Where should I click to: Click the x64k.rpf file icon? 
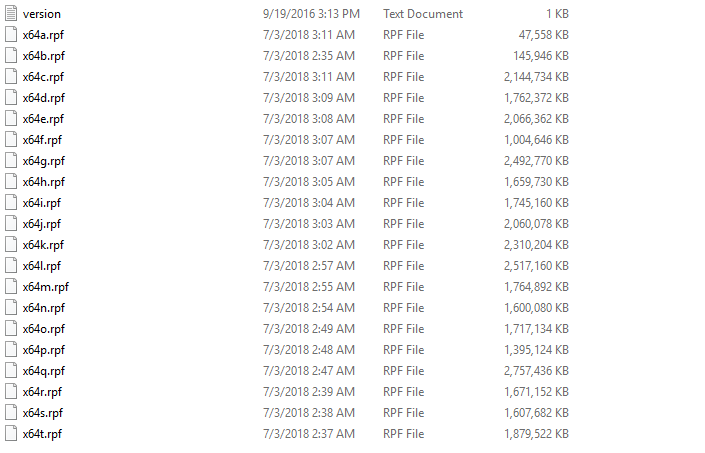[x=11, y=245]
